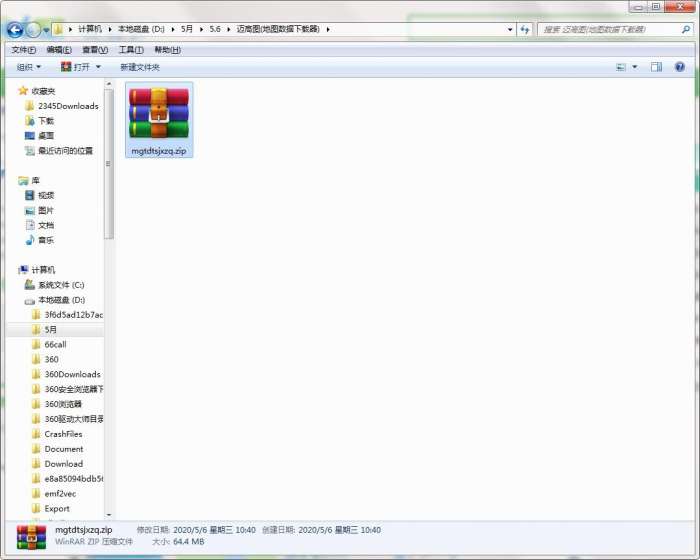Screen dimensions: 700x560
Task: Click the WinRAR icon in details pane
Action: pos(31,536)
